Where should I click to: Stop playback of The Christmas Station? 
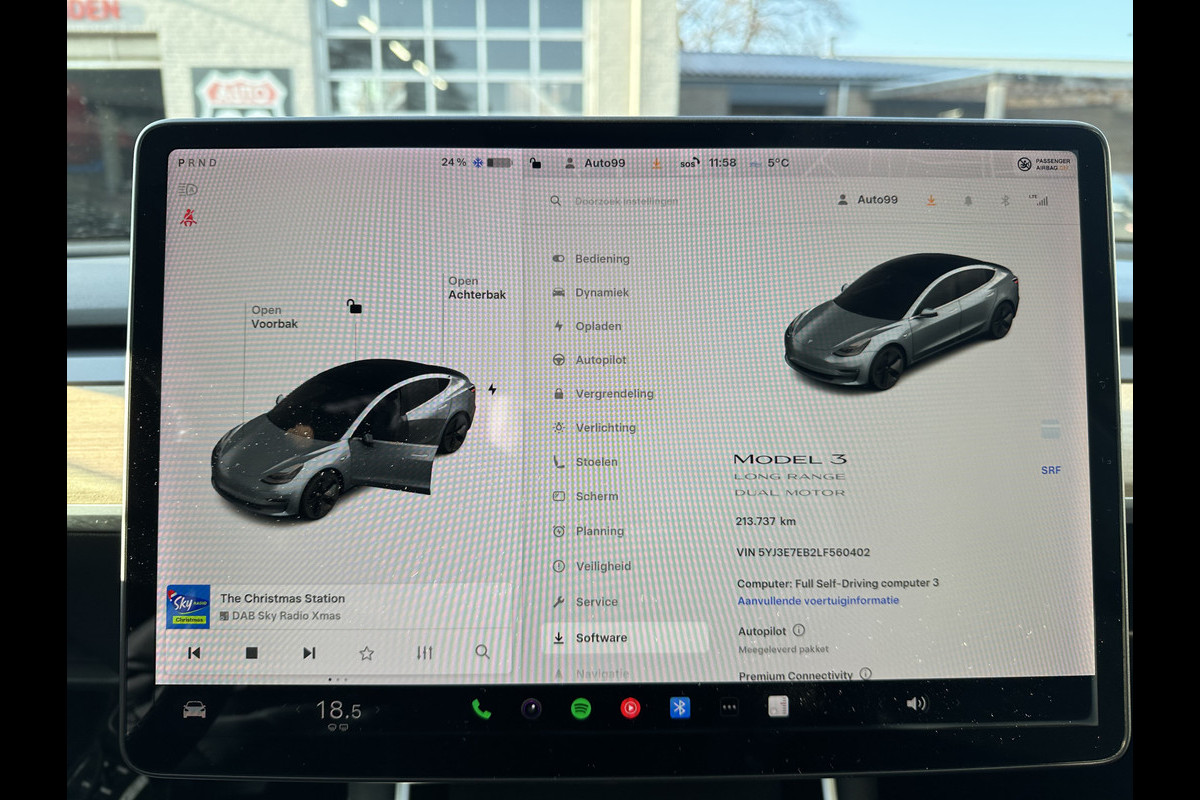pyautogui.click(x=252, y=653)
